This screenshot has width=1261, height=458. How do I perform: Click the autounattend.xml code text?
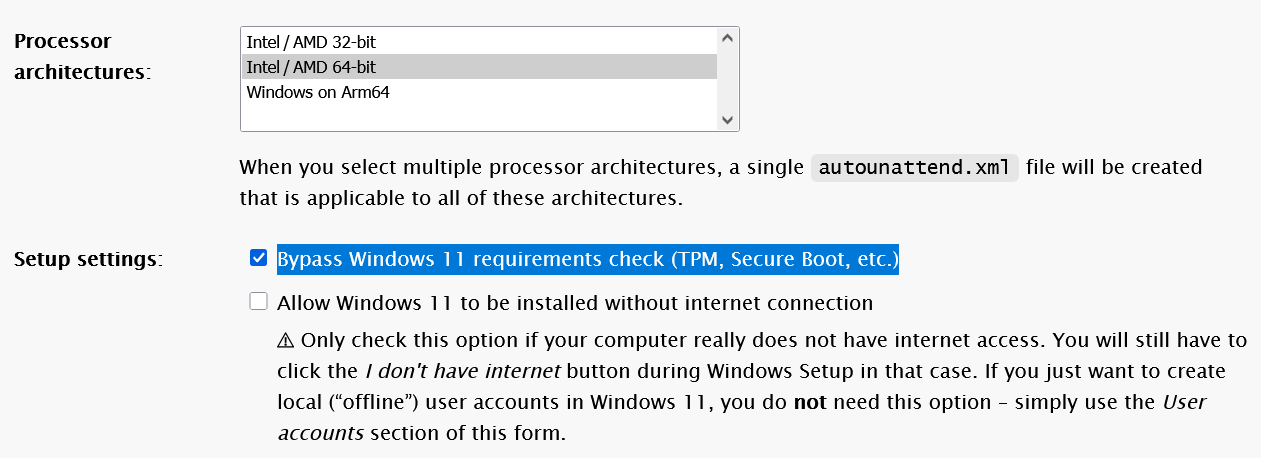(x=914, y=167)
